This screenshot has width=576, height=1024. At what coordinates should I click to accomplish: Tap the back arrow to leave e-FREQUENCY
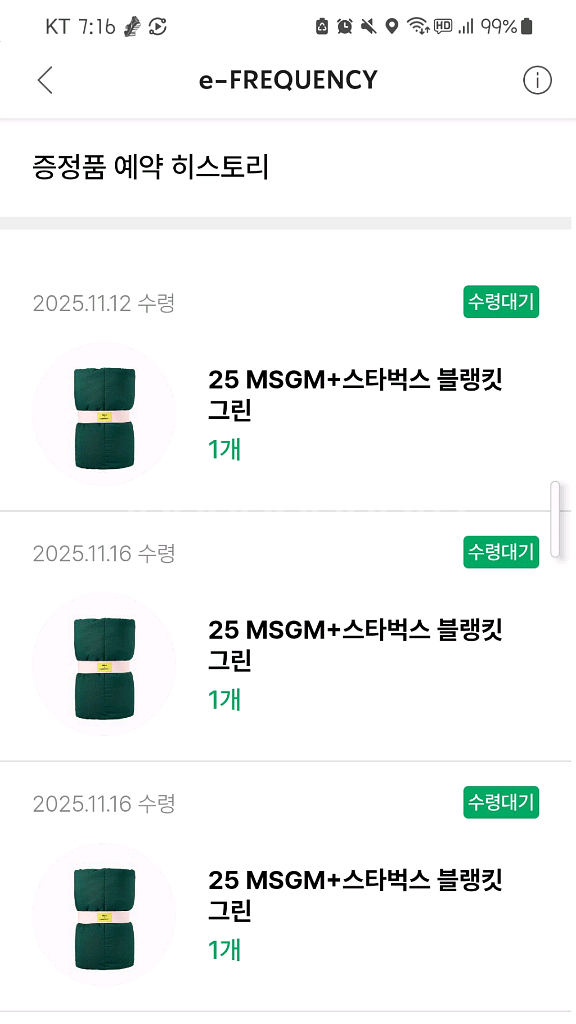(44, 80)
